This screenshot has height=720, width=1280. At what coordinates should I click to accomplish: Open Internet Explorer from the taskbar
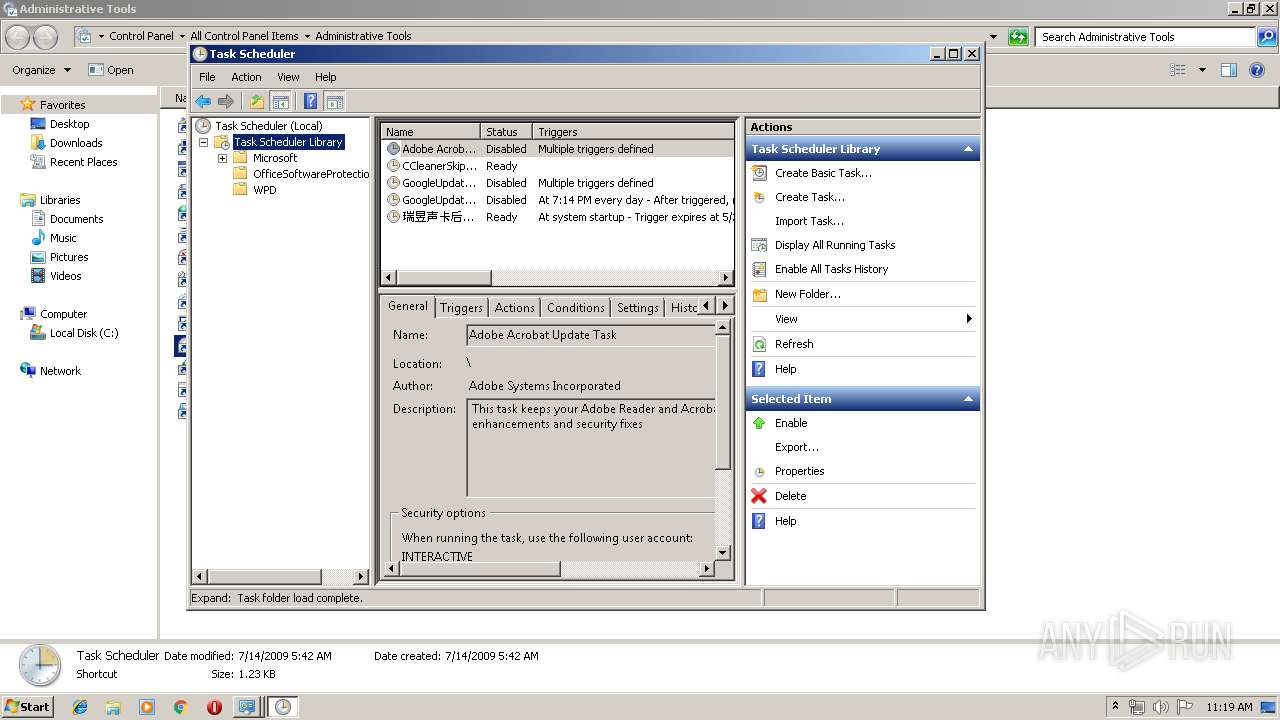pyautogui.click(x=80, y=707)
